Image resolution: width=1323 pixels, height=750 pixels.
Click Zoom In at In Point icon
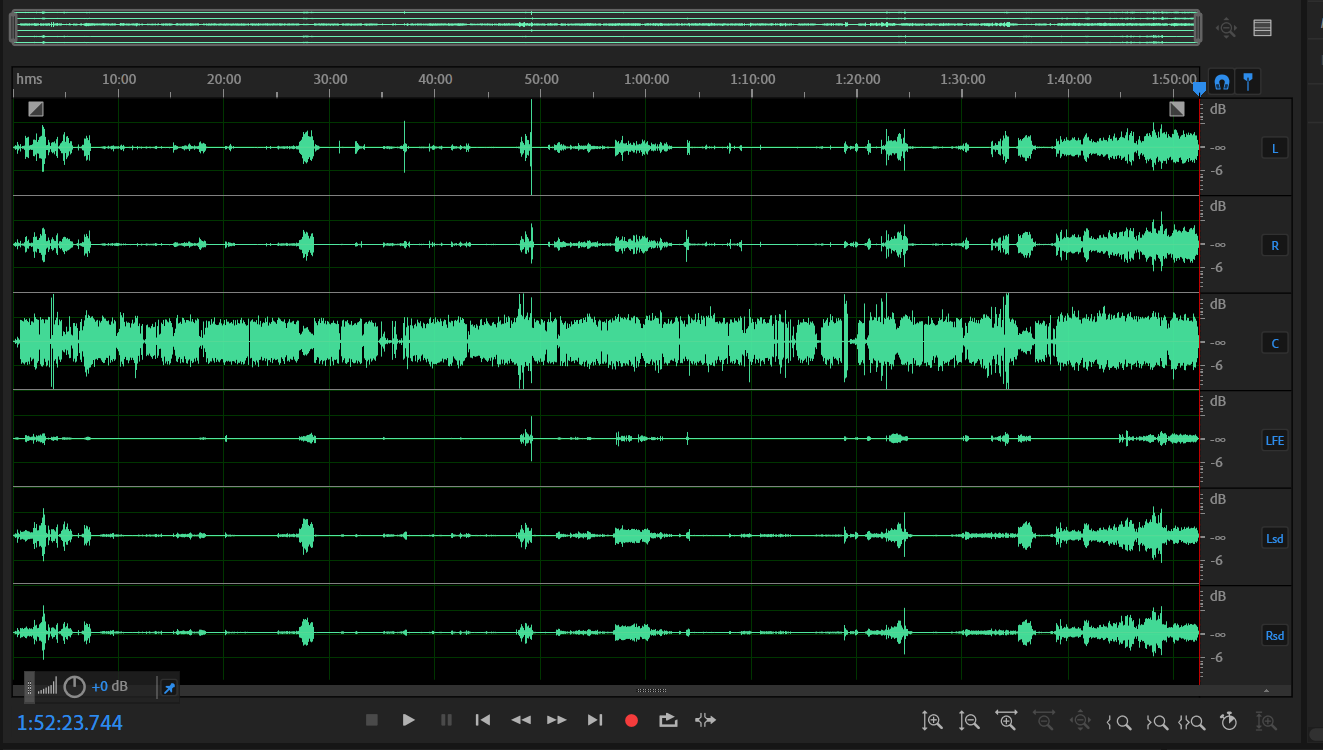[x=1118, y=721]
